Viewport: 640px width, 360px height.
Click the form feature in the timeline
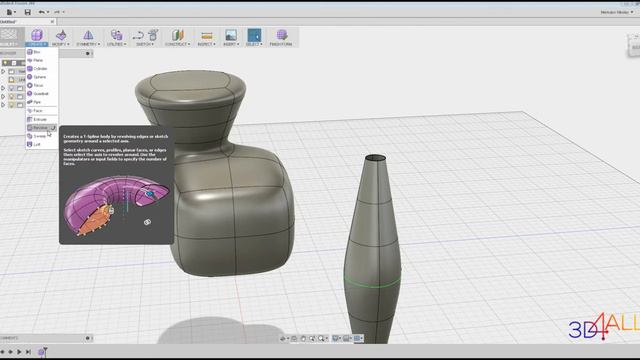[x=41, y=352]
